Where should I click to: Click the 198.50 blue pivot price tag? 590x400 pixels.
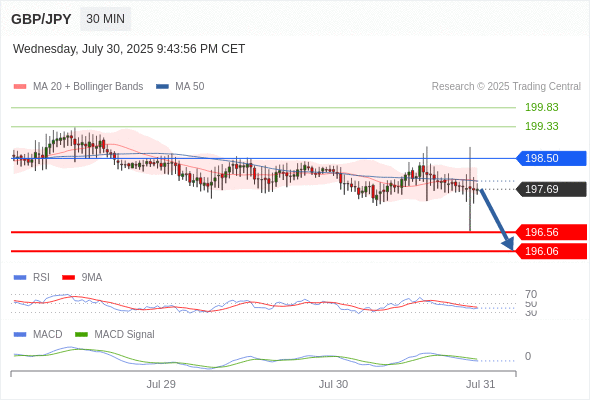pos(551,158)
